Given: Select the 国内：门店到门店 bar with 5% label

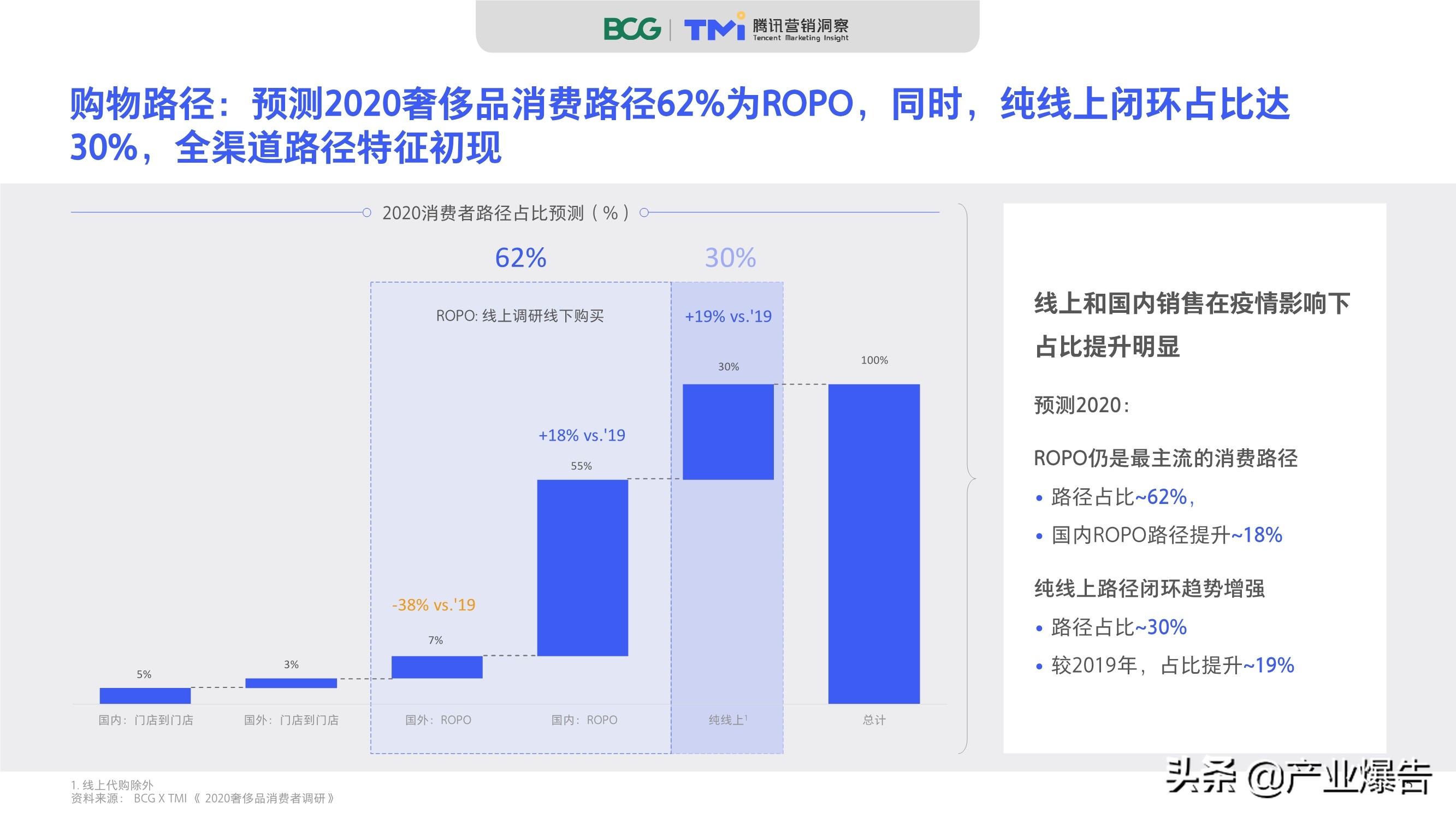Looking at the screenshot, I should click(145, 696).
